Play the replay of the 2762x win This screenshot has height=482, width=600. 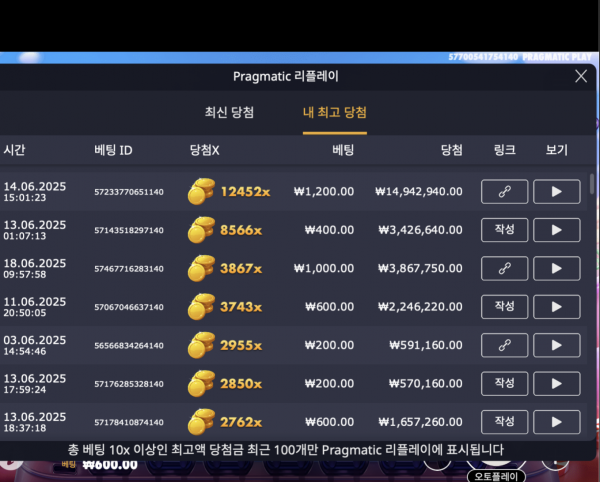tap(557, 422)
